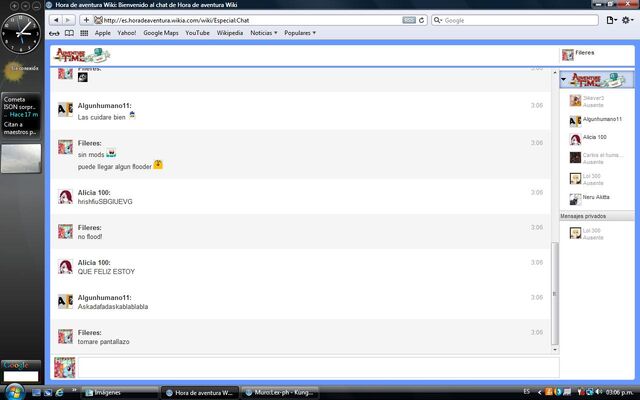Collapse the wiki chat user list arrow
The image size is (640, 400).
point(564,79)
